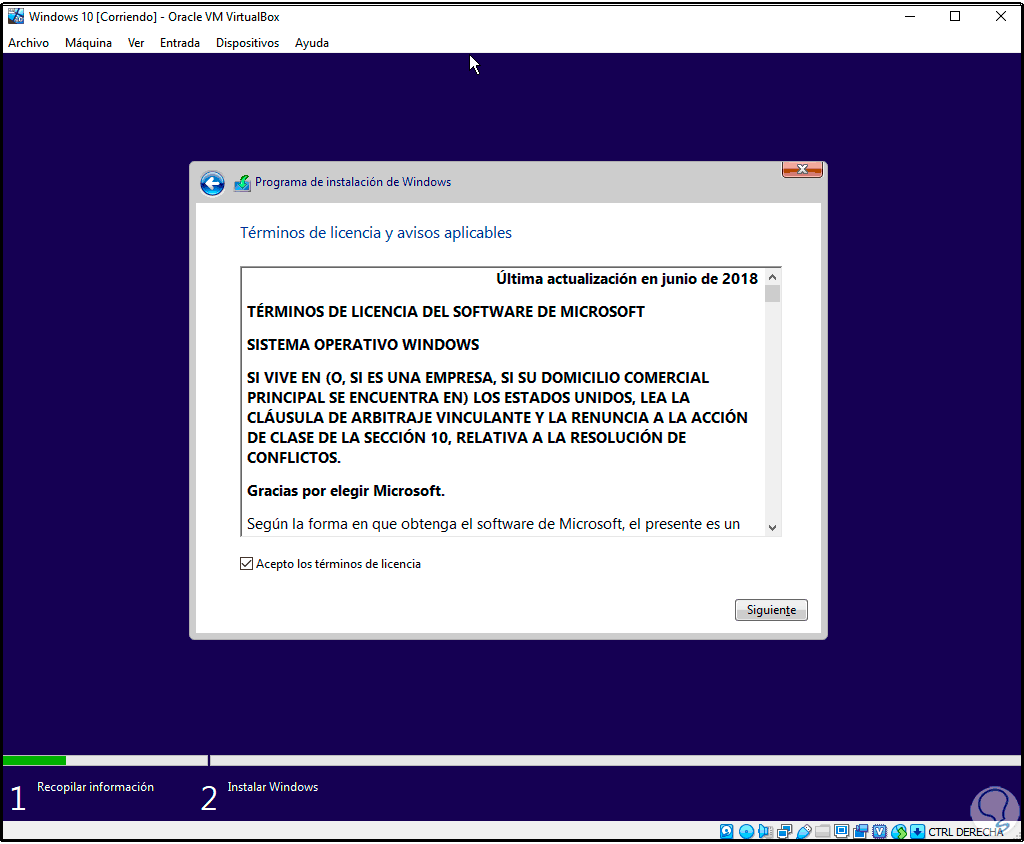
Task: Click 'Términos de licencia y avisos aplicables' heading
Action: click(x=376, y=233)
